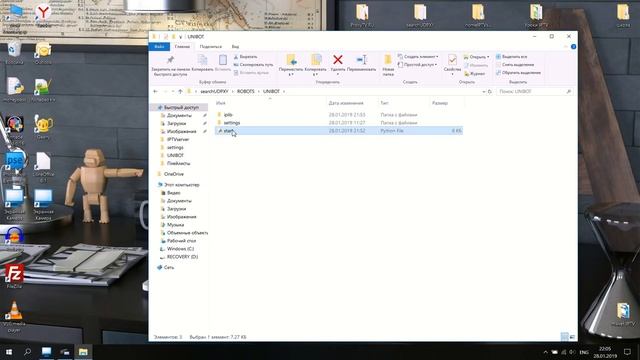640x360 pixels.
Task: Select Рабочий стол in navigation pane
Action: coord(181,241)
